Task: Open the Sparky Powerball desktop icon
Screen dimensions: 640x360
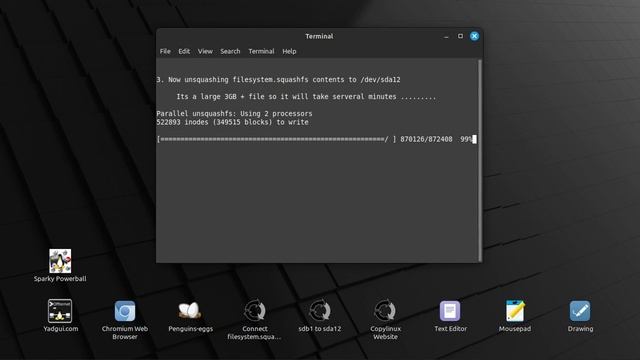Action: pyautogui.click(x=60, y=261)
